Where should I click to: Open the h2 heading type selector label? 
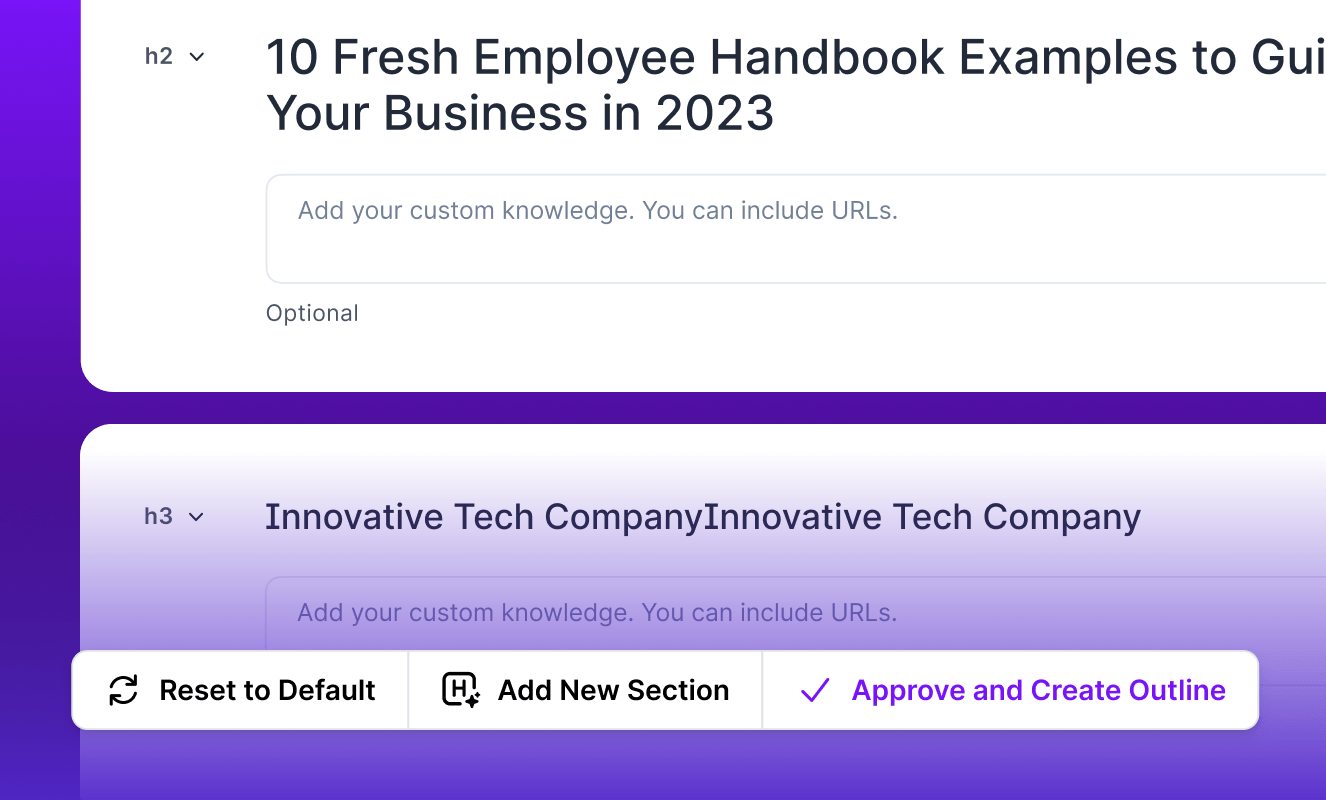tap(159, 57)
